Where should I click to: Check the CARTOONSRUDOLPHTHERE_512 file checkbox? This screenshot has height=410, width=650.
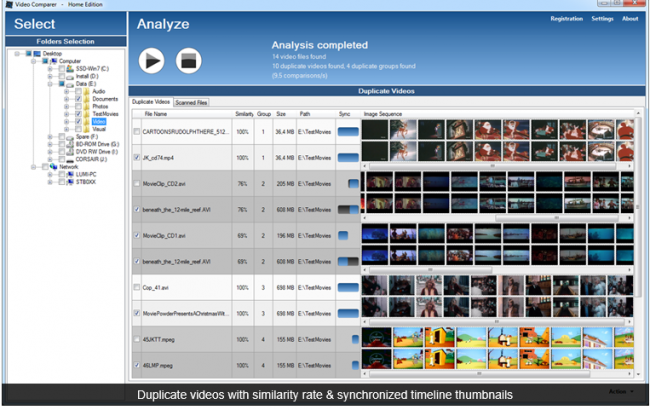(137, 131)
